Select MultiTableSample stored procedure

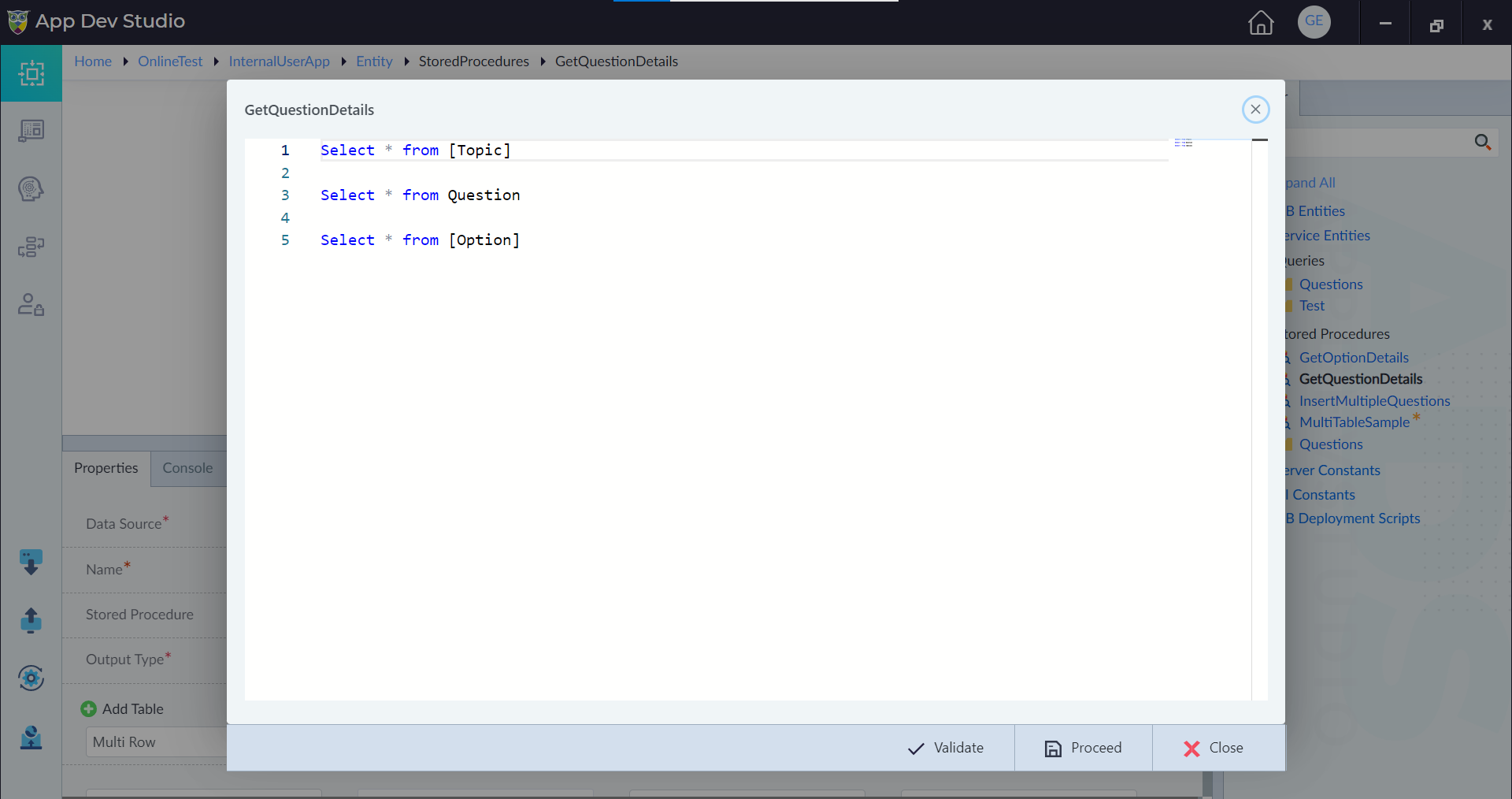[1354, 422]
